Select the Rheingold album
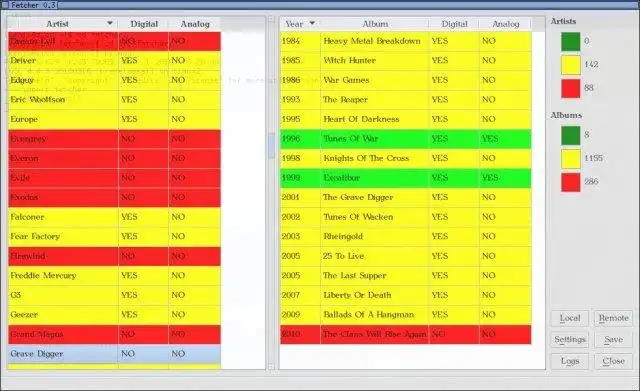The width and height of the screenshot is (640, 391). pos(406,237)
